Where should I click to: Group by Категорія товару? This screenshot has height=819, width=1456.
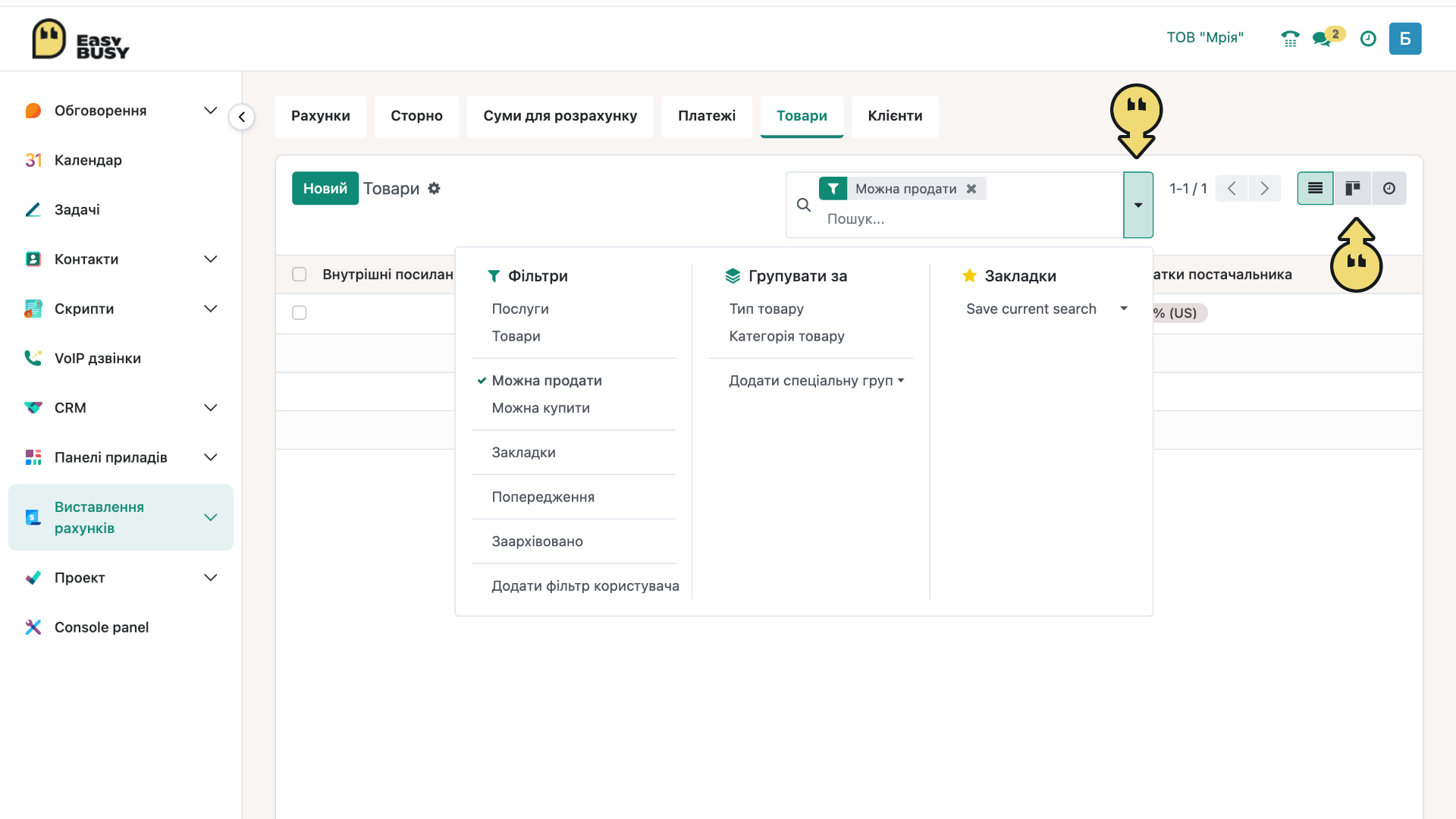click(786, 336)
